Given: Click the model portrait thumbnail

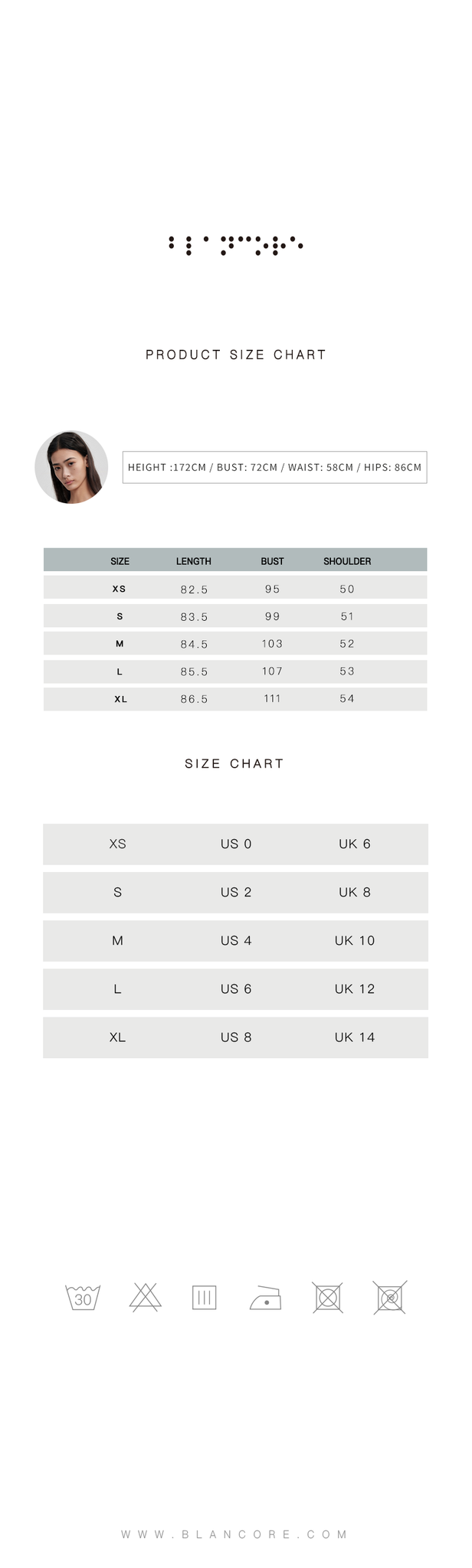Looking at the screenshot, I should coord(71,467).
